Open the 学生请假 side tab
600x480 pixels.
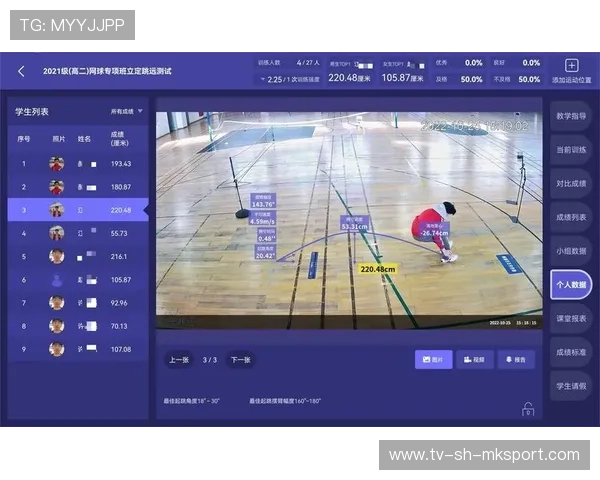tap(571, 386)
